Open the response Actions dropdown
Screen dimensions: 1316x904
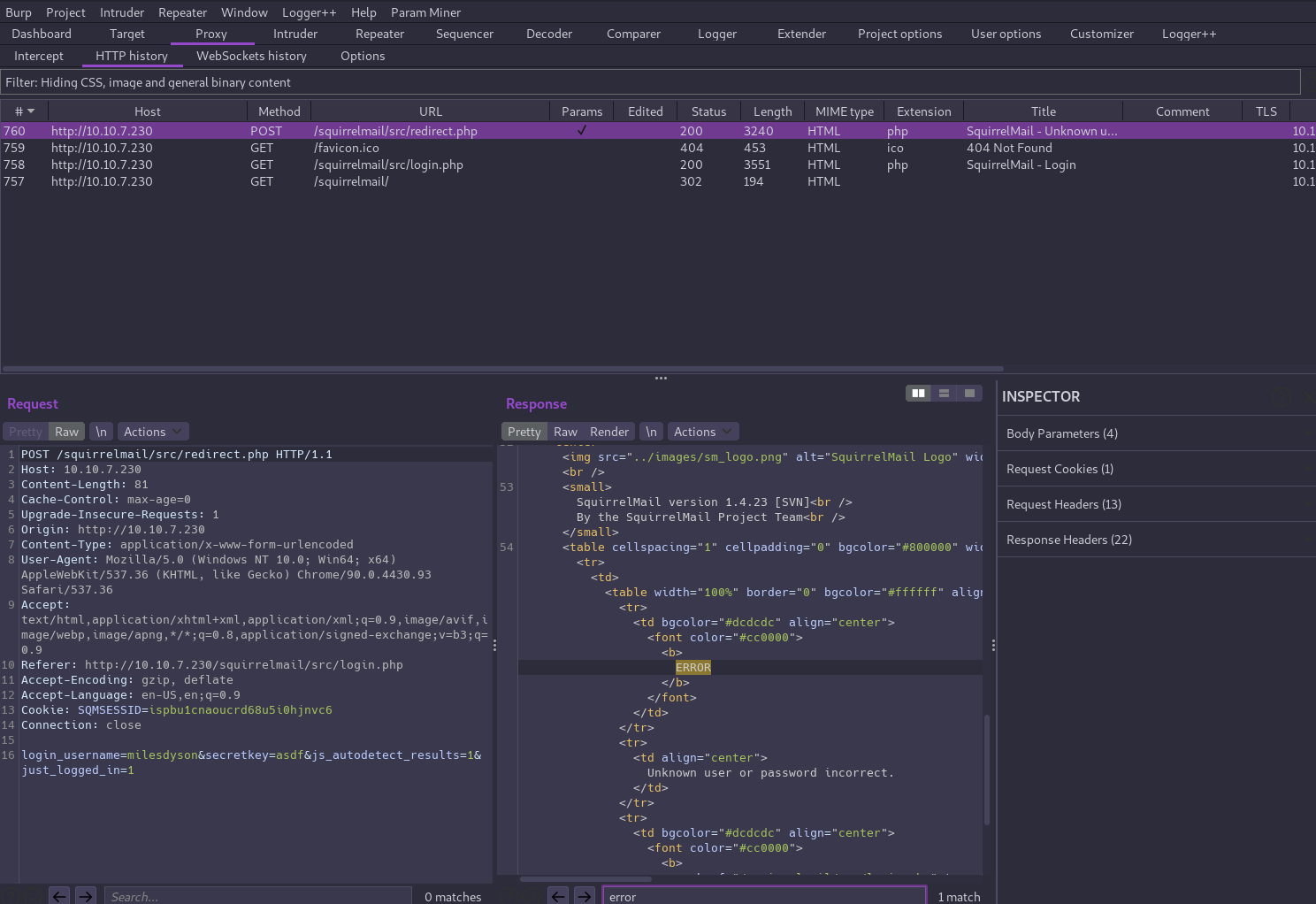[702, 432]
